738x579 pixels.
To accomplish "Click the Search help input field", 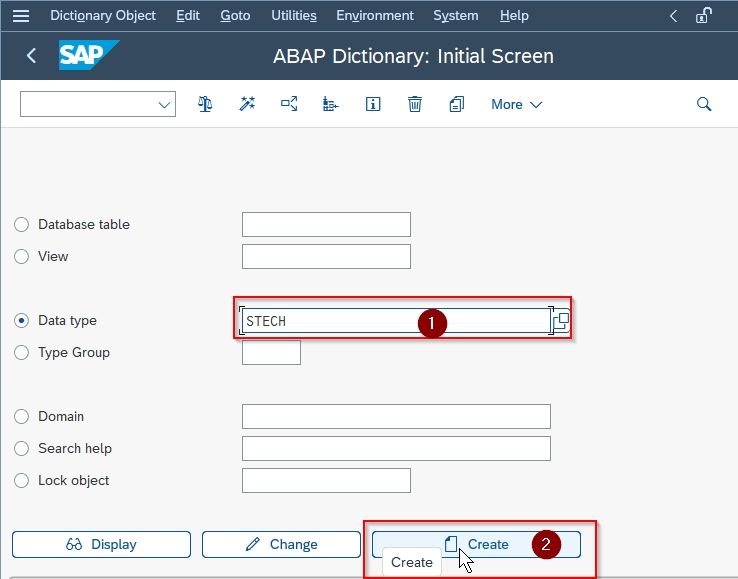I will [396, 449].
